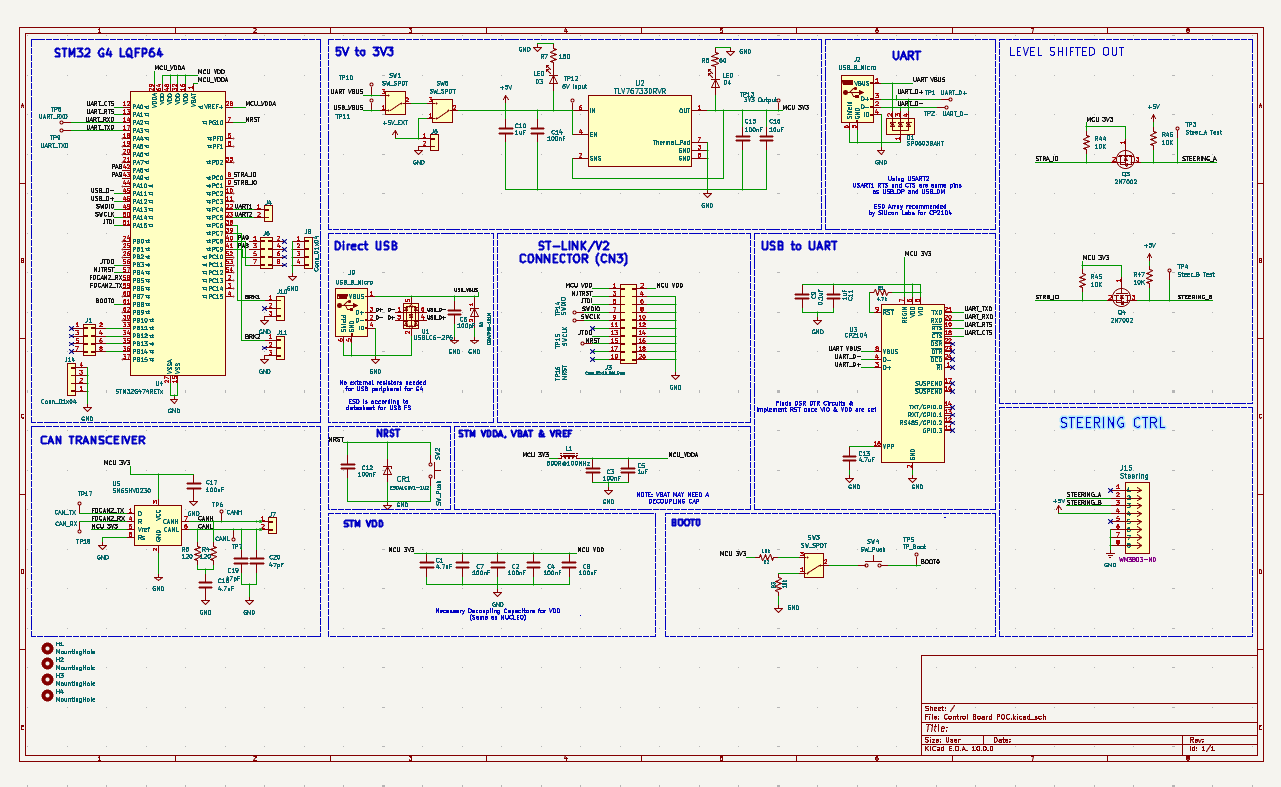This screenshot has height=787, width=1281.
Task: Select the SP0503BAHT ESD array D1
Action: click(900, 125)
